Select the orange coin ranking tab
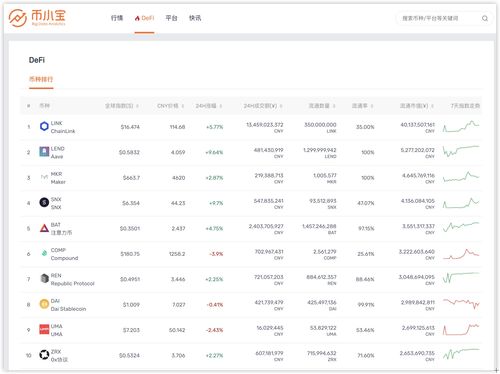This screenshot has width=500, height=374. click(x=41, y=79)
